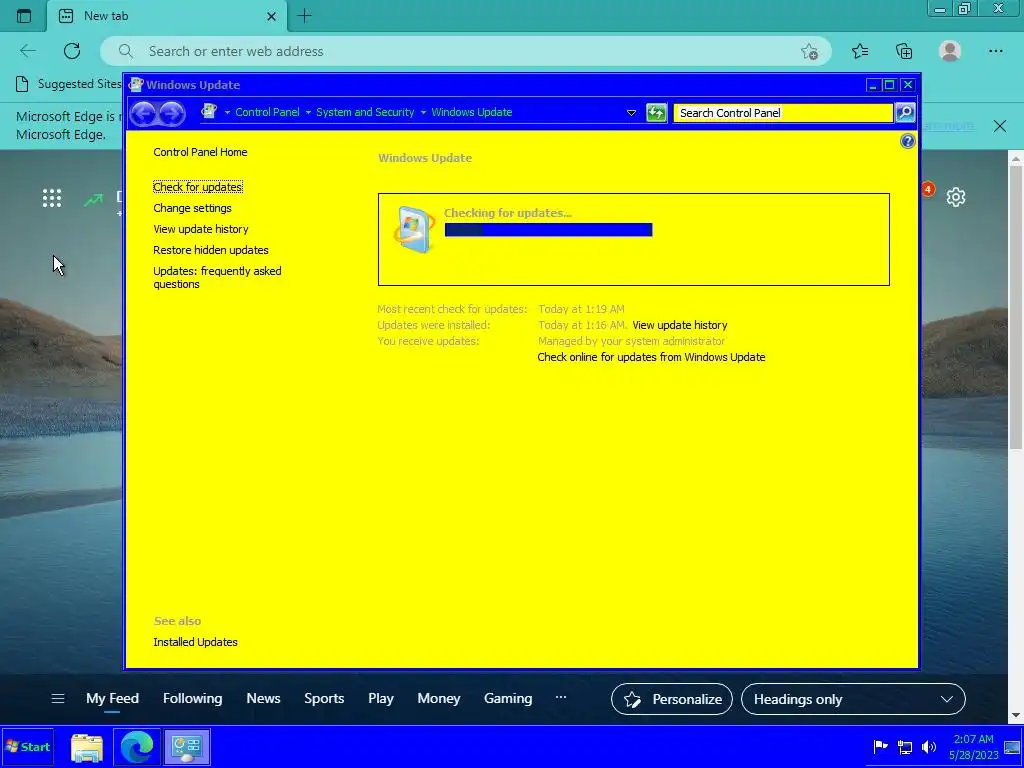
Task: Click the refresh icon beside the address bar
Action: (x=656, y=112)
